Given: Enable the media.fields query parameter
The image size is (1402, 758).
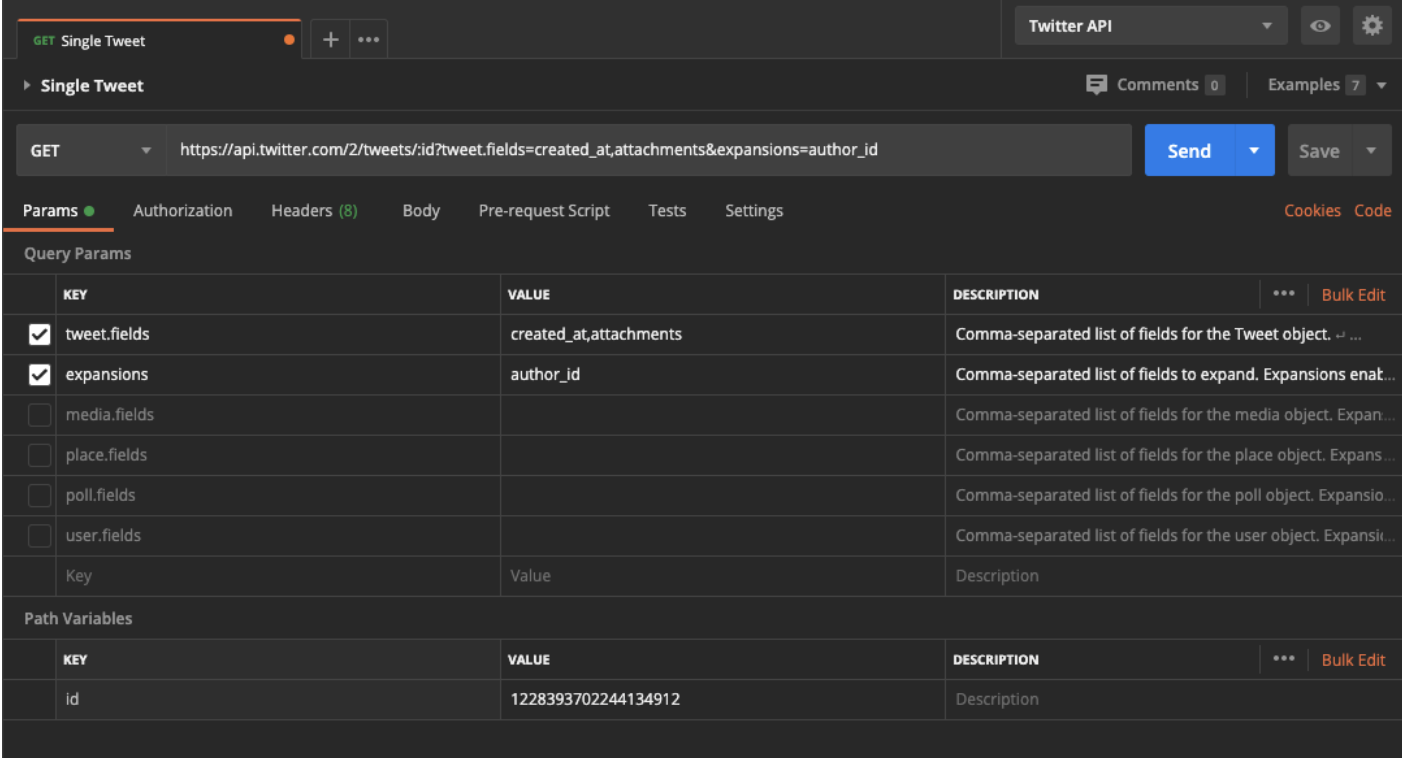Looking at the screenshot, I should pos(39,414).
